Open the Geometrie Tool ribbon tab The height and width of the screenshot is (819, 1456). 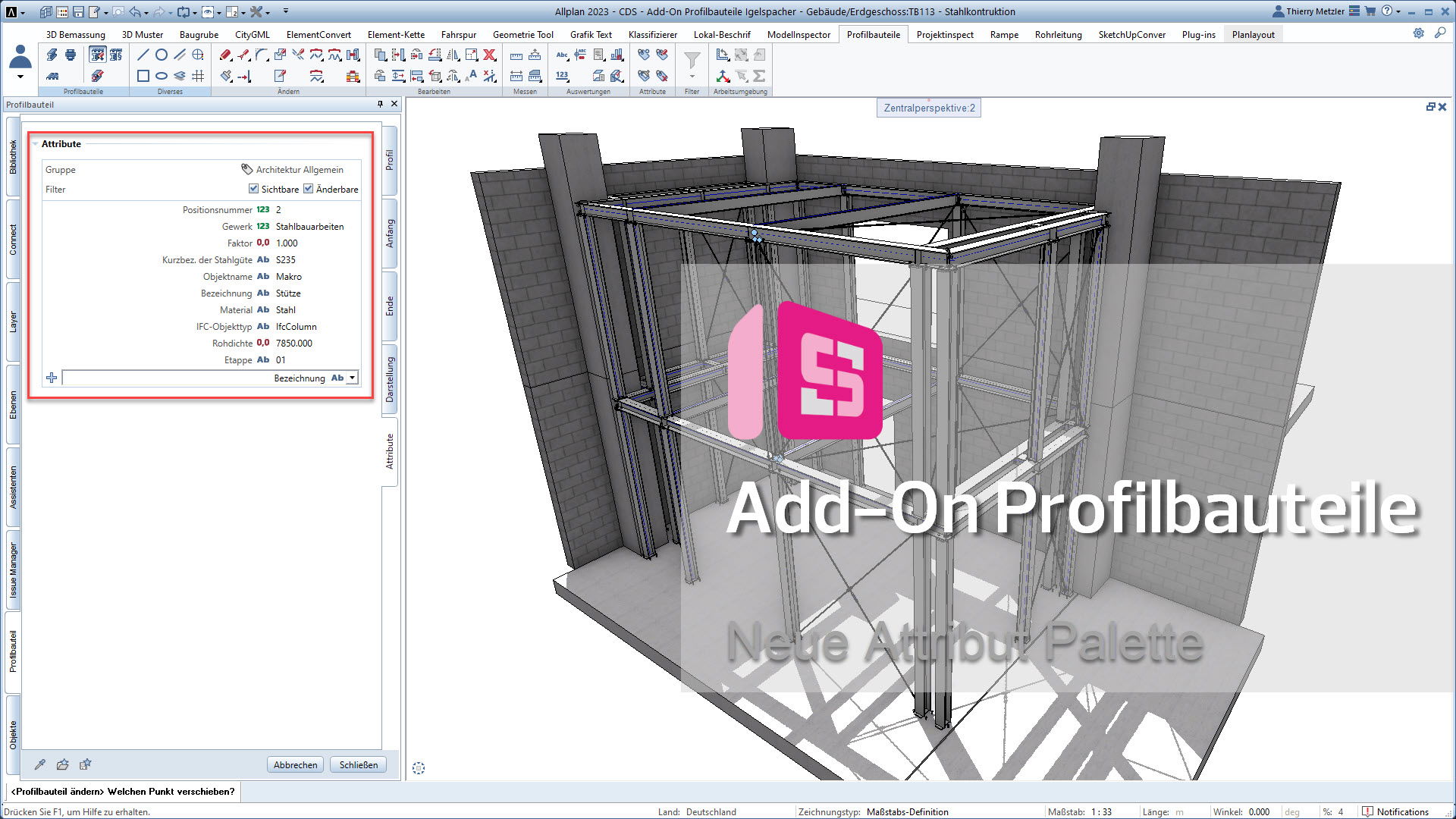(522, 35)
